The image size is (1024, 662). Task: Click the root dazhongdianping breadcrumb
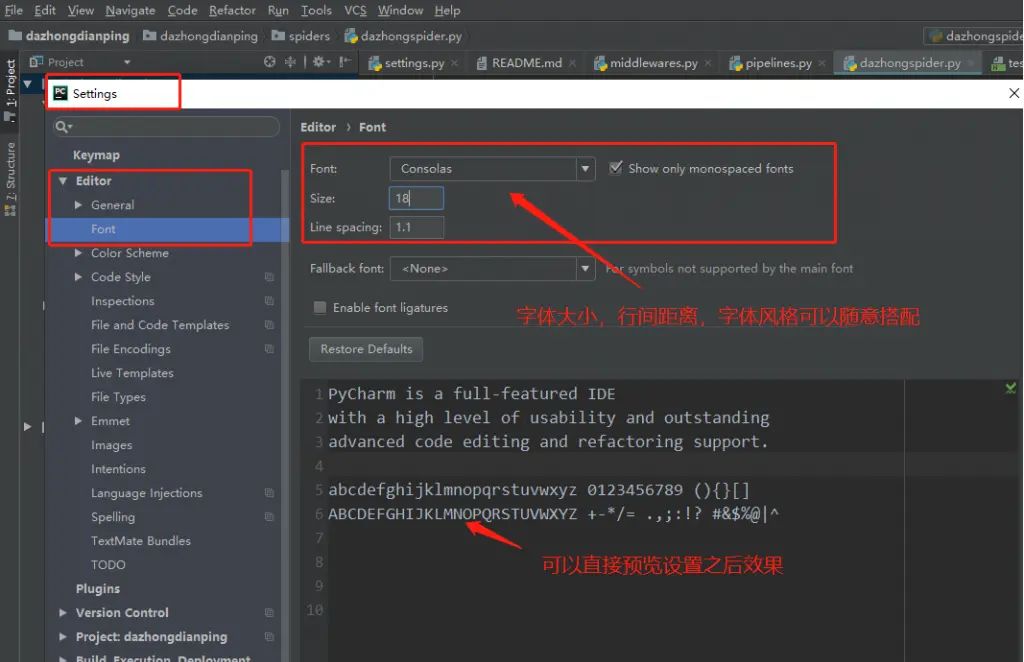(69, 36)
